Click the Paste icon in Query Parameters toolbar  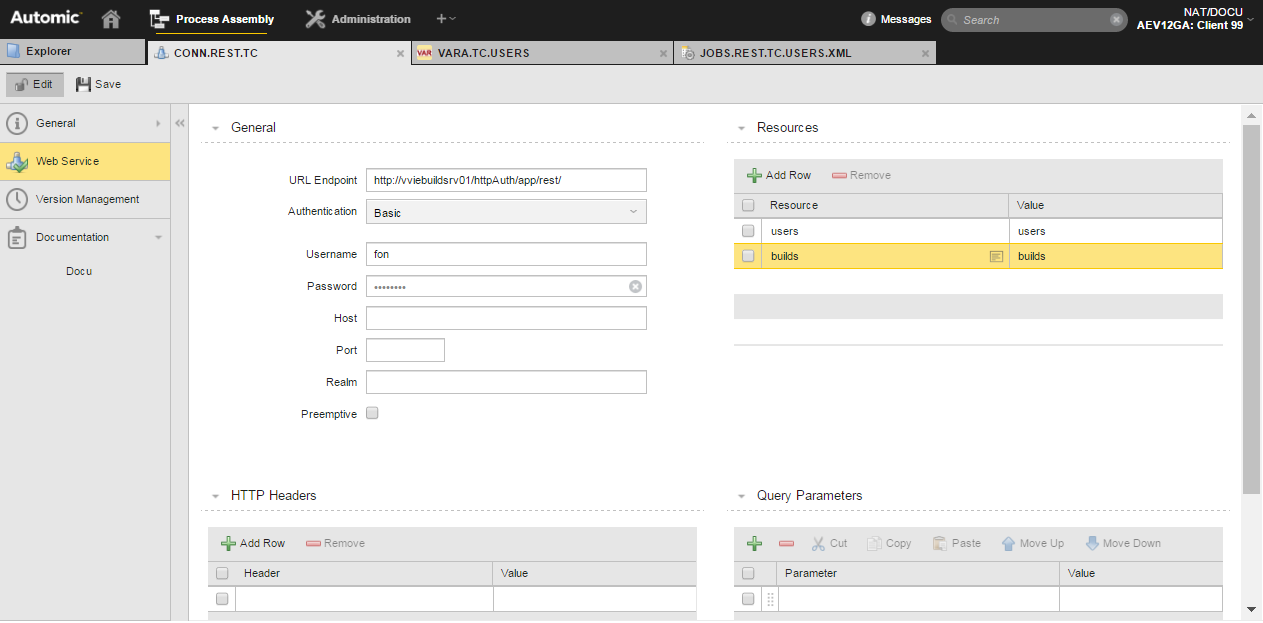(941, 543)
